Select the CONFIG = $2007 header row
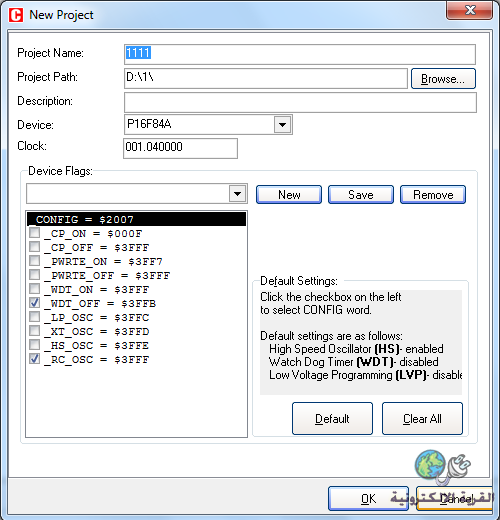The width and height of the screenshot is (500, 520). (x=136, y=219)
